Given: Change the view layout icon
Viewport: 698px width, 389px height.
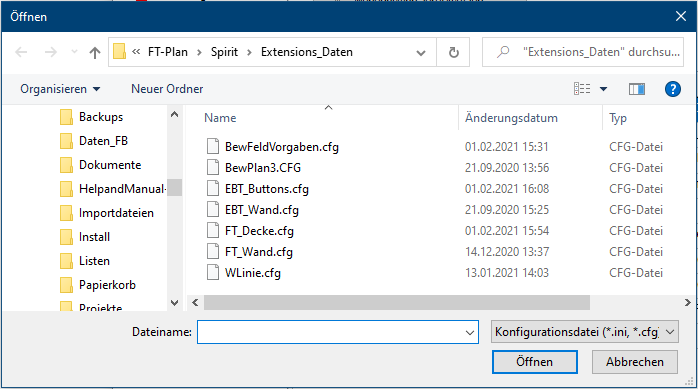Looking at the screenshot, I should coord(582,89).
